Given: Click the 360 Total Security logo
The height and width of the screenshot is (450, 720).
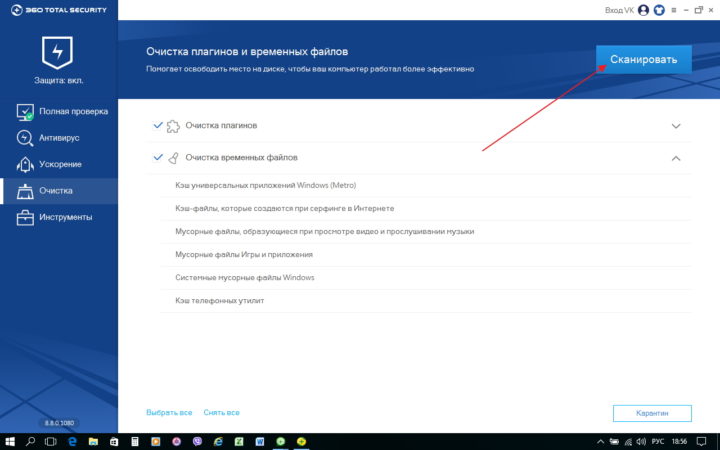Looking at the screenshot, I should point(58,10).
